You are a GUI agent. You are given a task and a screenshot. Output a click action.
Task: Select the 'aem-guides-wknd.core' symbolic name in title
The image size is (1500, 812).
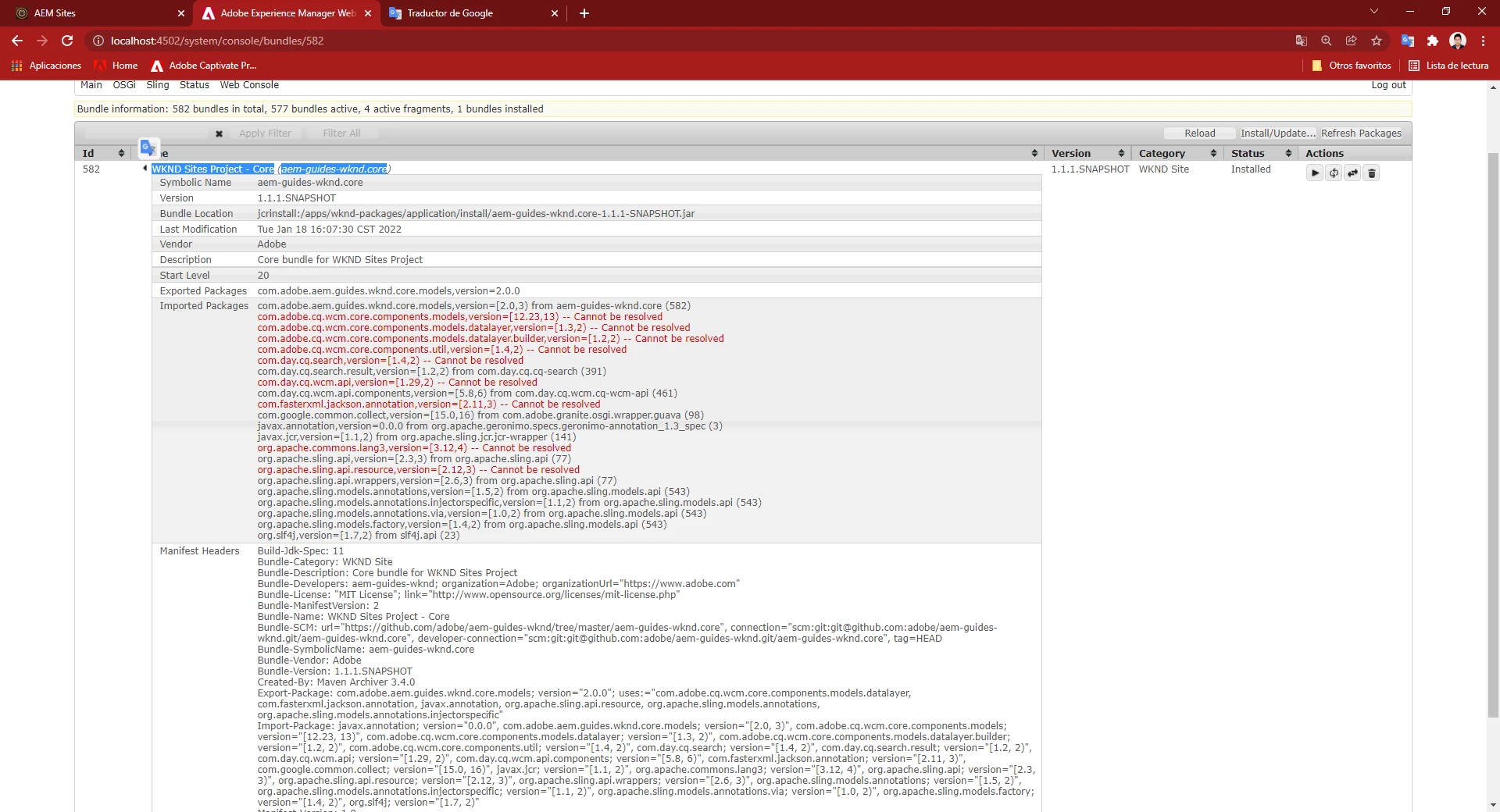click(334, 169)
